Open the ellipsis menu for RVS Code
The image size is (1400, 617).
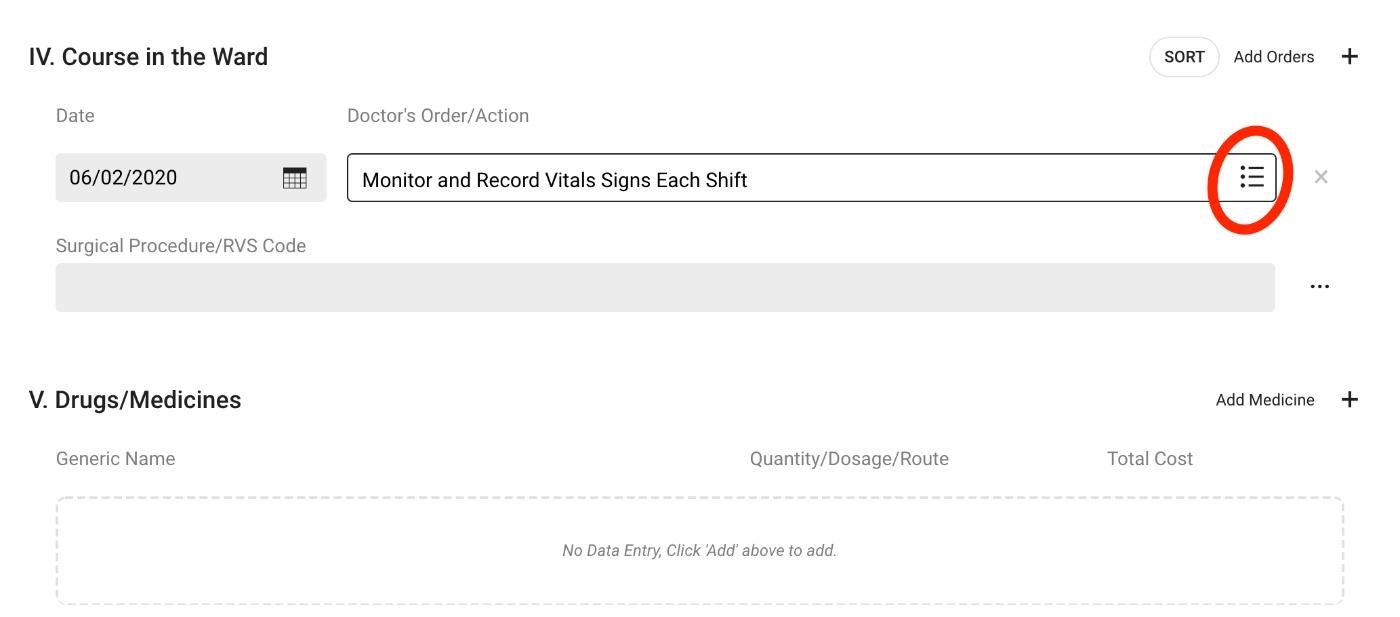pyautogui.click(x=1320, y=287)
